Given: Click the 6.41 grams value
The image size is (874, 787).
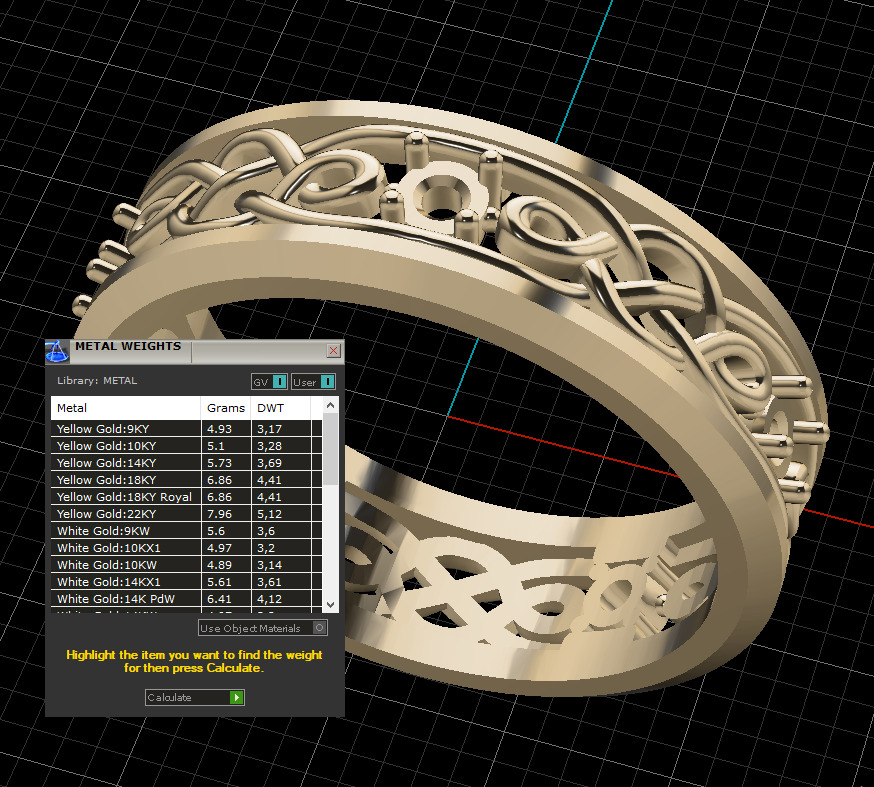Looking at the screenshot, I should tap(219, 599).
